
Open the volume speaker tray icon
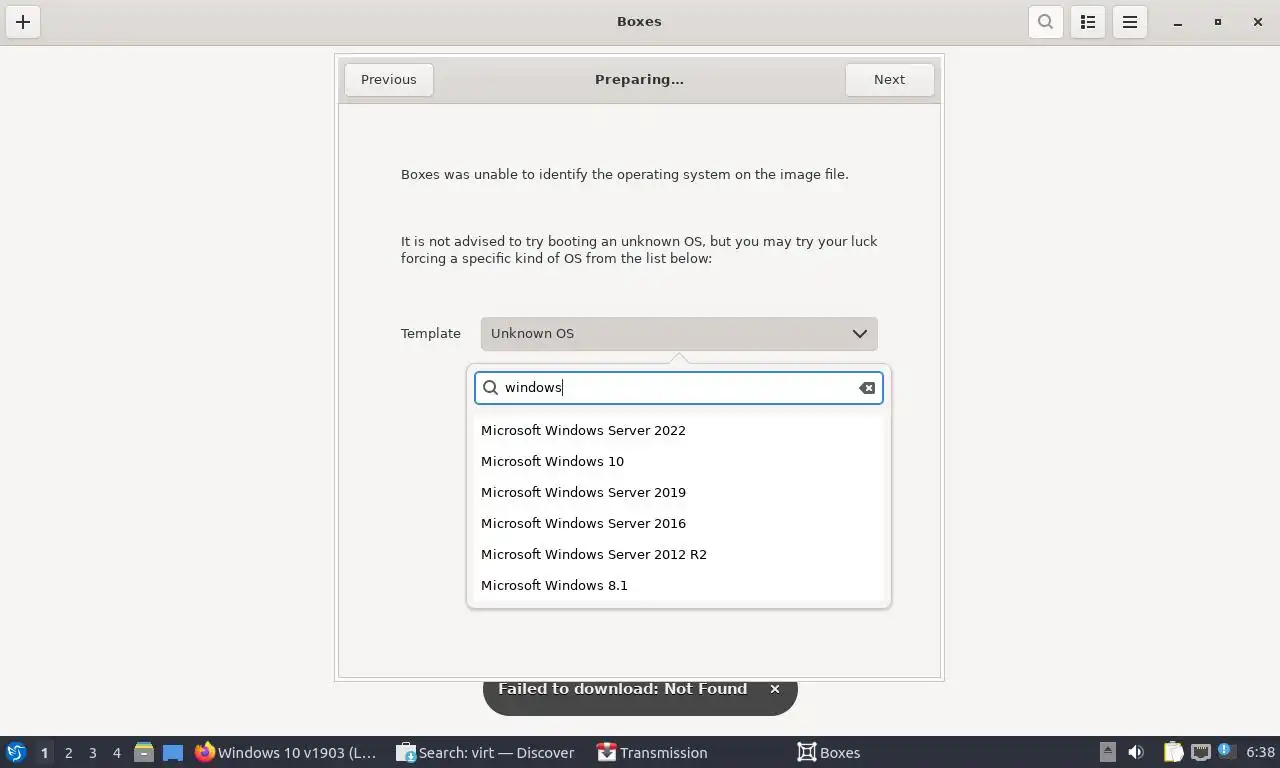pos(1136,753)
